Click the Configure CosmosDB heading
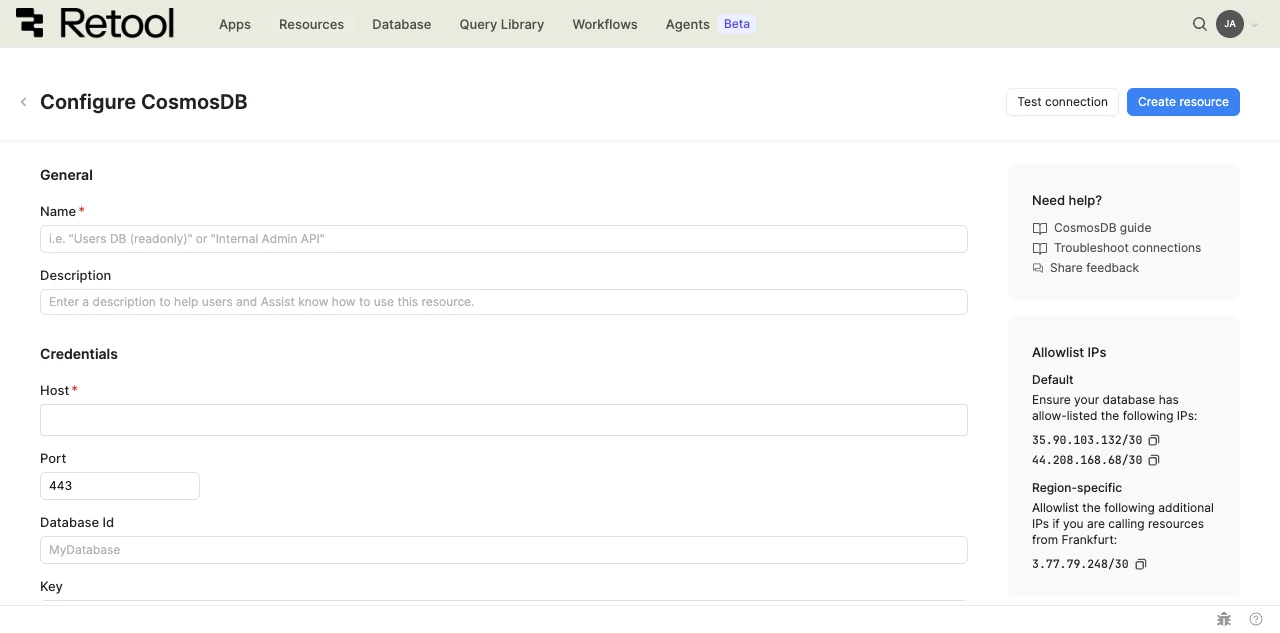The image size is (1280, 633). point(144,102)
